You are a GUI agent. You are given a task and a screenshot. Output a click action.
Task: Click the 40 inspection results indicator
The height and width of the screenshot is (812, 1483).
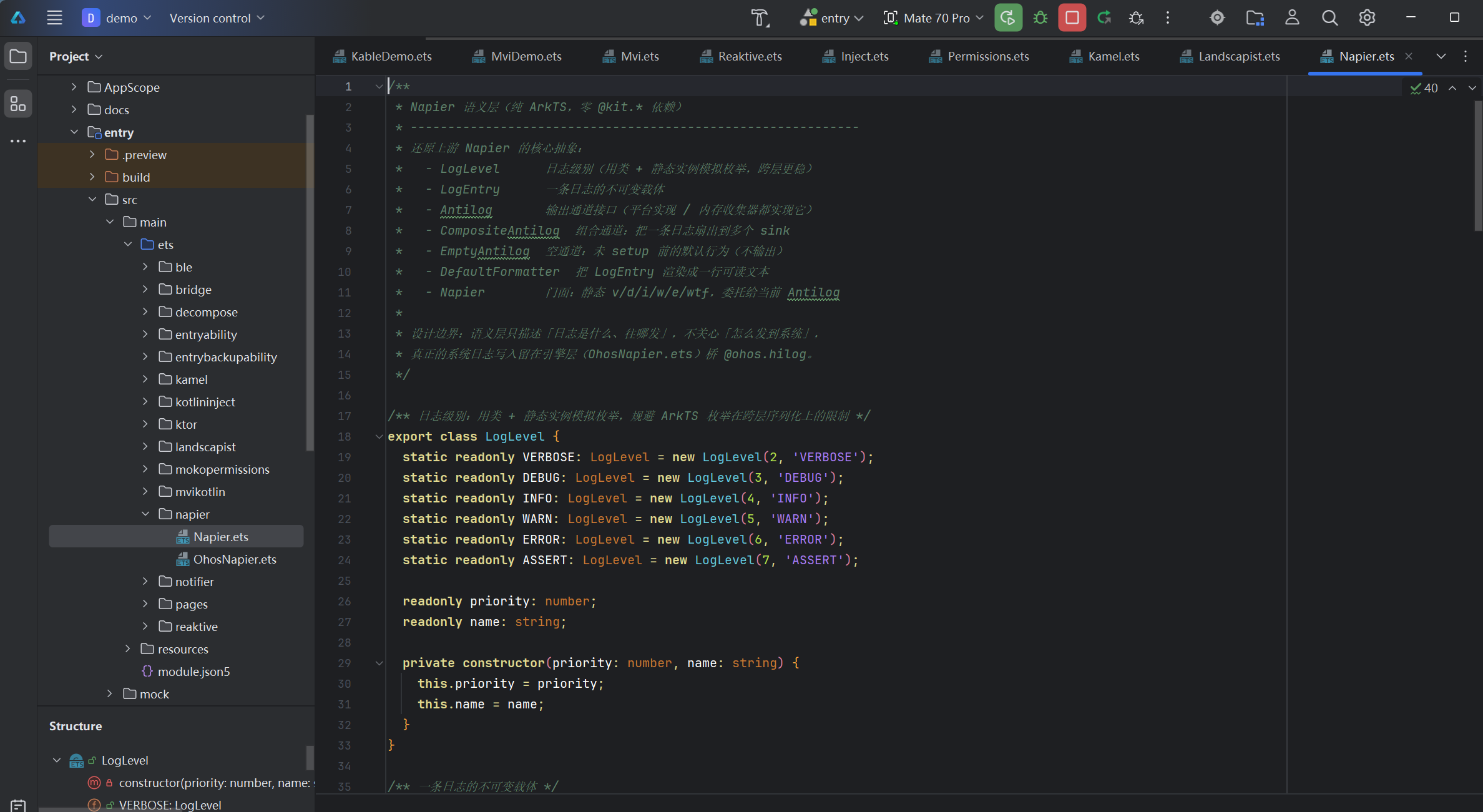coord(1424,89)
